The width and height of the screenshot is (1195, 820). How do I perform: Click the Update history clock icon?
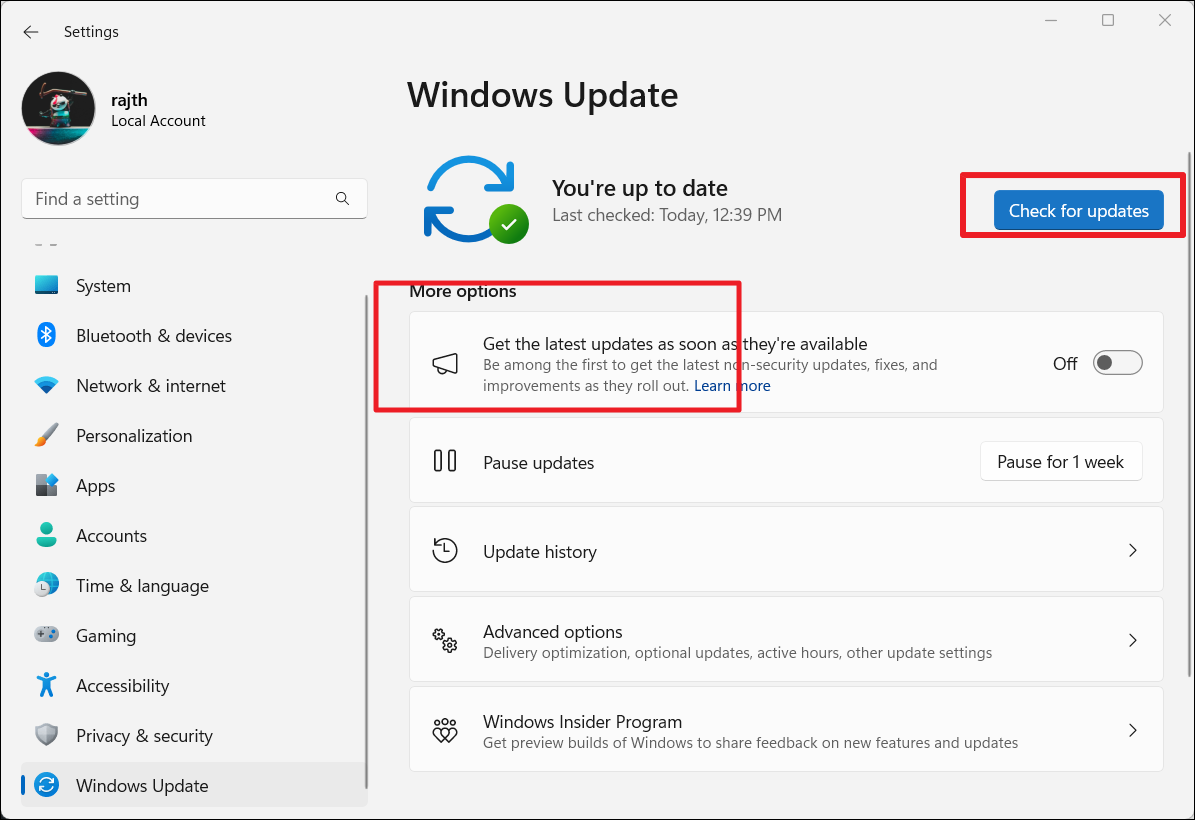[x=445, y=550]
